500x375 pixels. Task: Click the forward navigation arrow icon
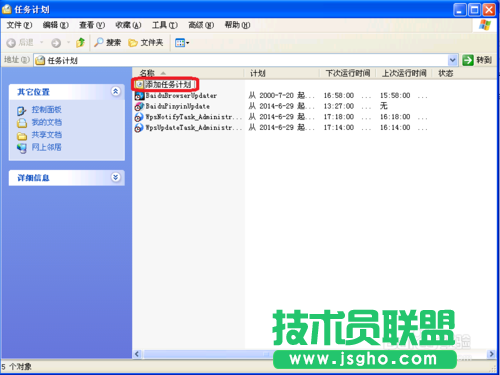click(56, 43)
